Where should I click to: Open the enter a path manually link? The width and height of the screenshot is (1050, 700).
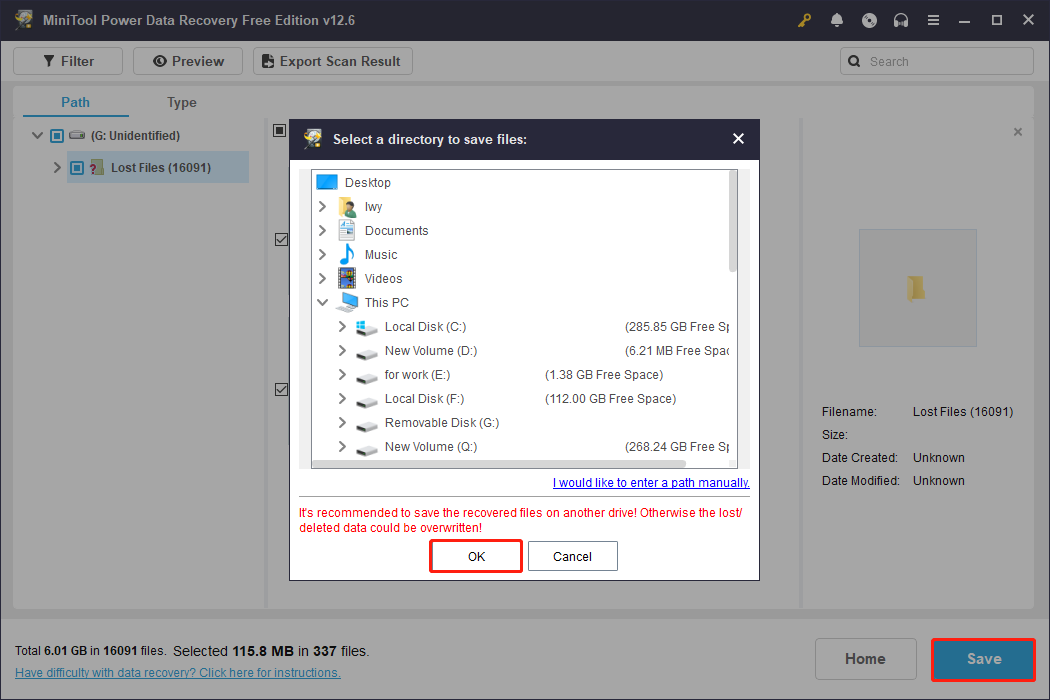tap(650, 482)
